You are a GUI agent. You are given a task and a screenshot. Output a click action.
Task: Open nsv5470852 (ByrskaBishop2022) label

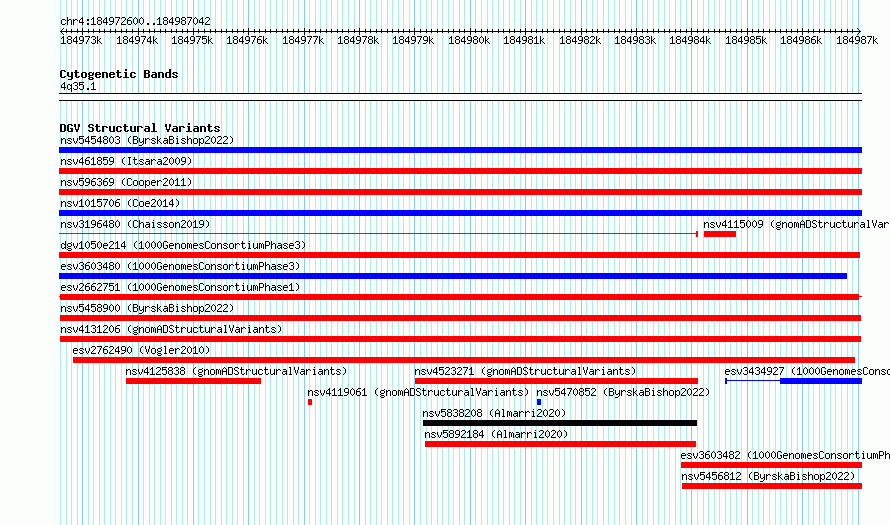pos(623,392)
